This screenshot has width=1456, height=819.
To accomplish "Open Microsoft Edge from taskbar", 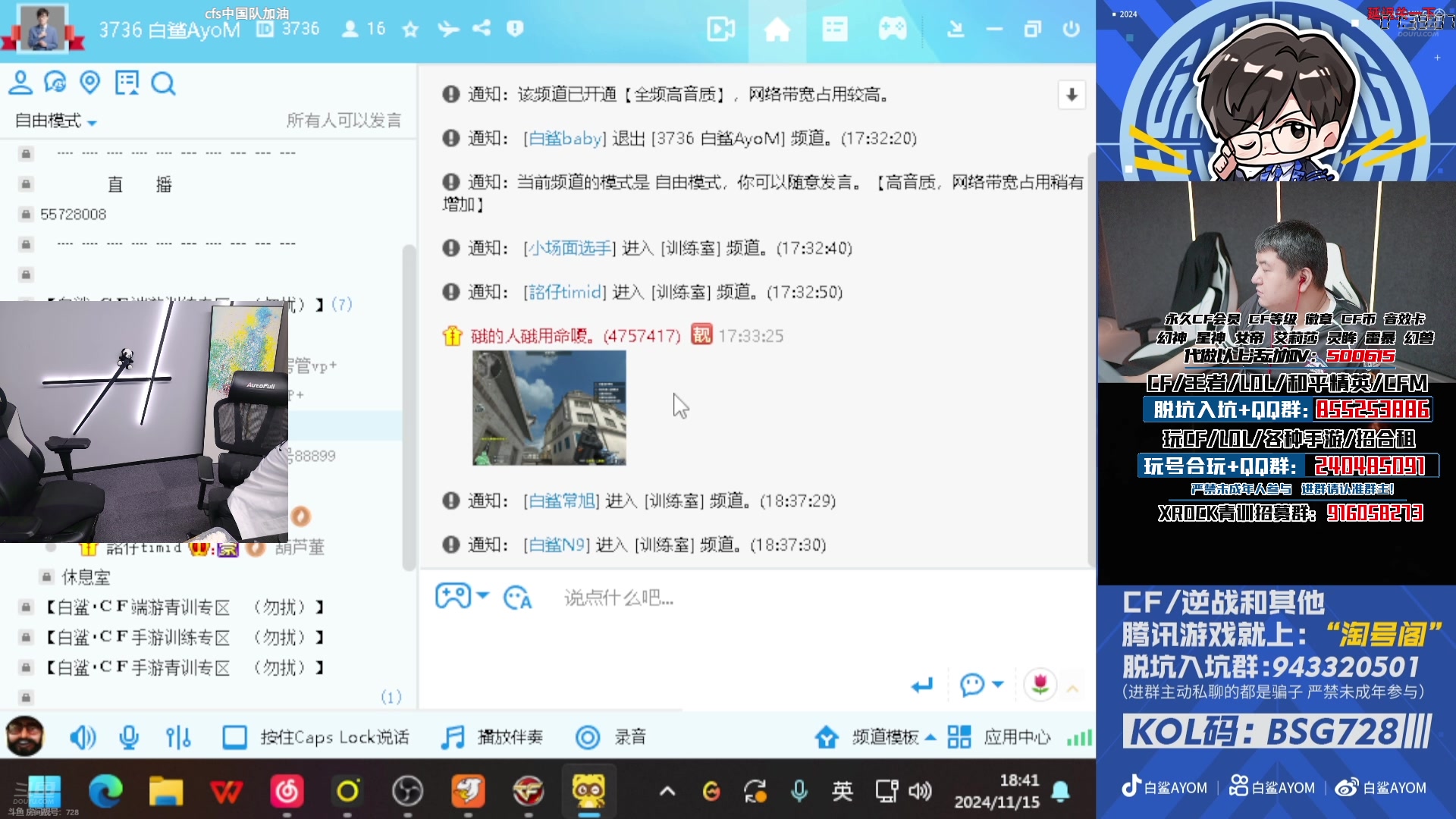I will click(105, 792).
